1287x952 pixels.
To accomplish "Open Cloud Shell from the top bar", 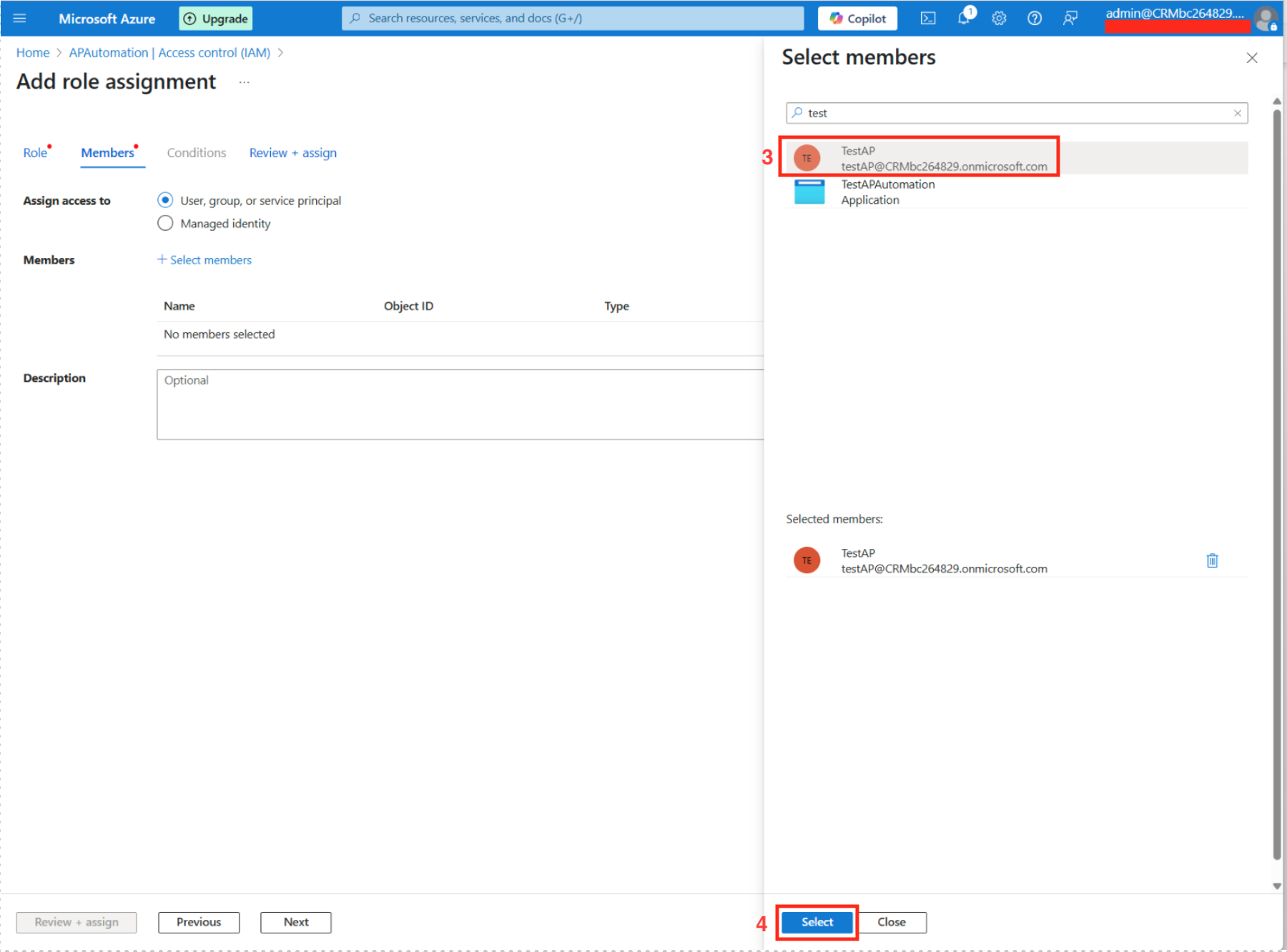I will pos(927,19).
